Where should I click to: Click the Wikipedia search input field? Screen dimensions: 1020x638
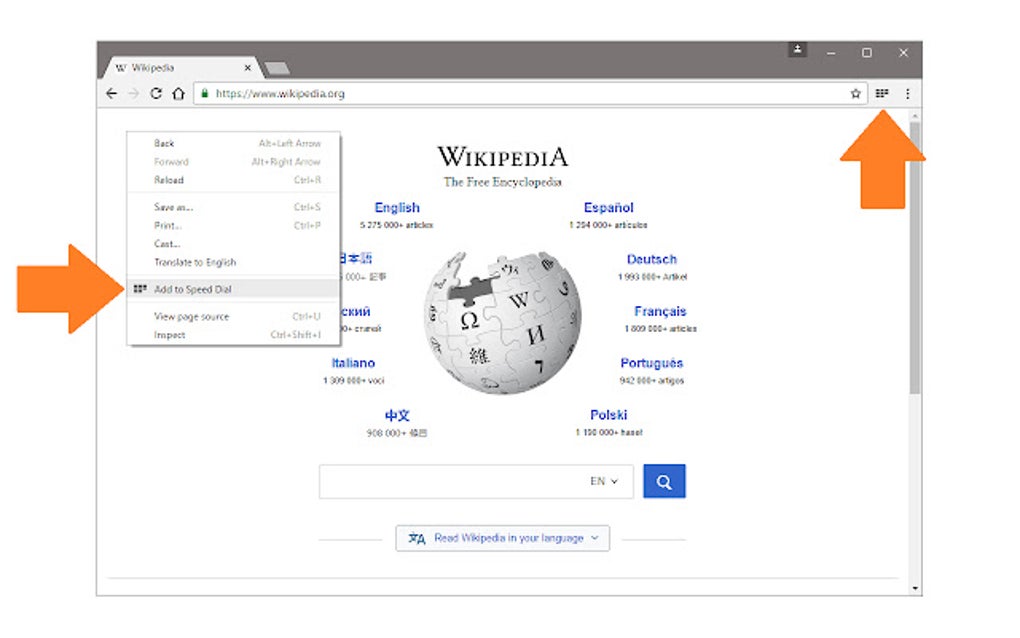tap(452, 481)
